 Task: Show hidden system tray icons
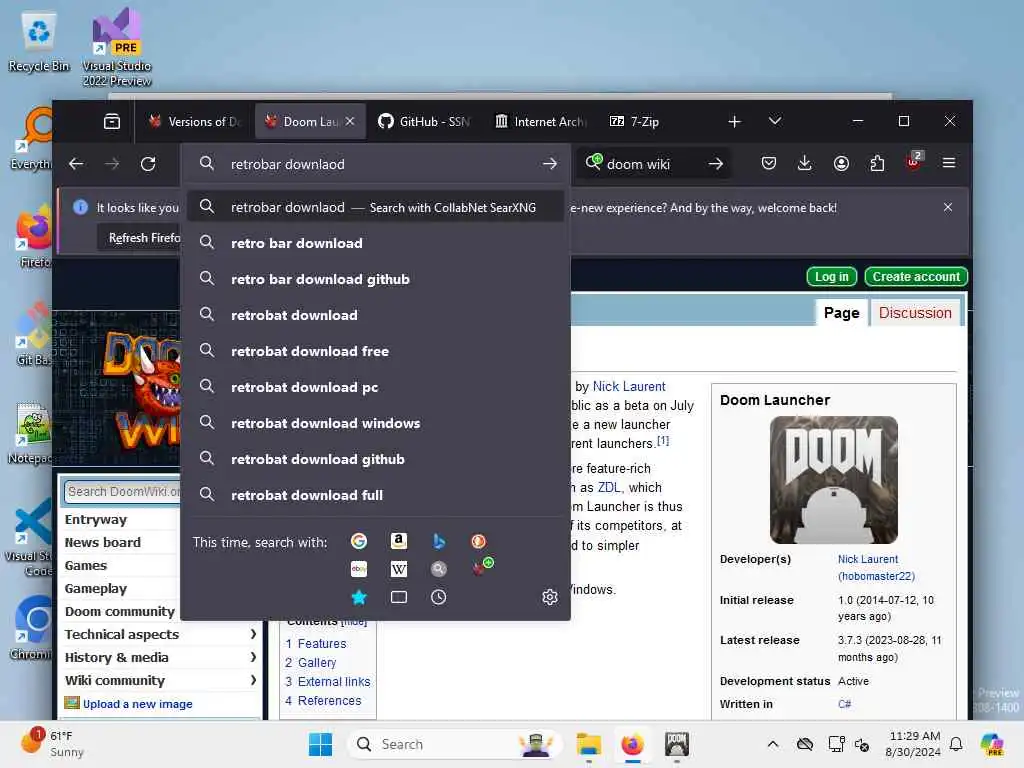pyautogui.click(x=773, y=744)
